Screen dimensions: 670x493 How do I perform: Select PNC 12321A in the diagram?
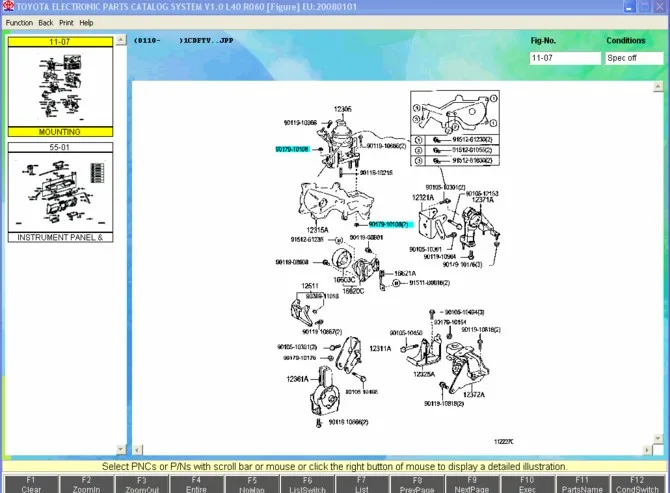pyautogui.click(x=423, y=197)
